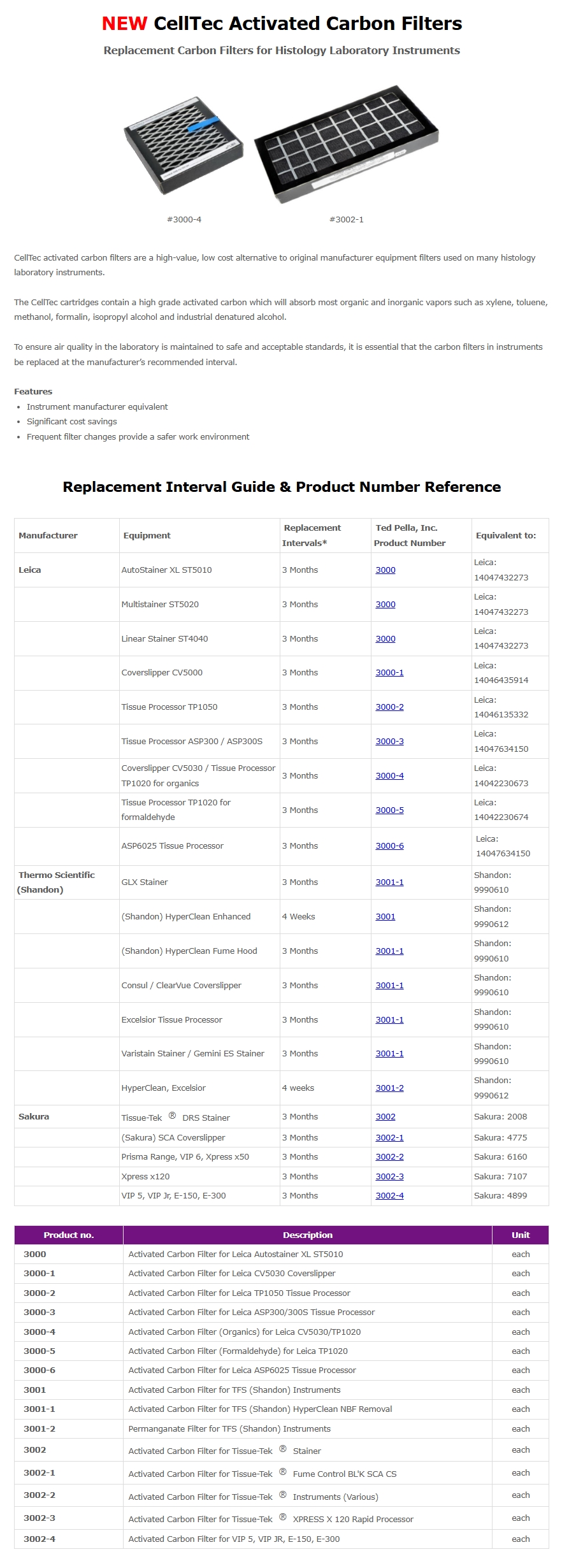
Task: Open the 3000 link in Multistainer ST5020 row
Action: tap(385, 605)
